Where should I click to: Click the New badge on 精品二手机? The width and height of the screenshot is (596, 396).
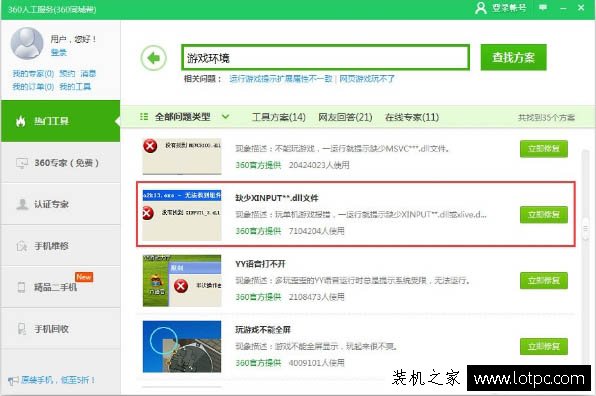click(84, 277)
